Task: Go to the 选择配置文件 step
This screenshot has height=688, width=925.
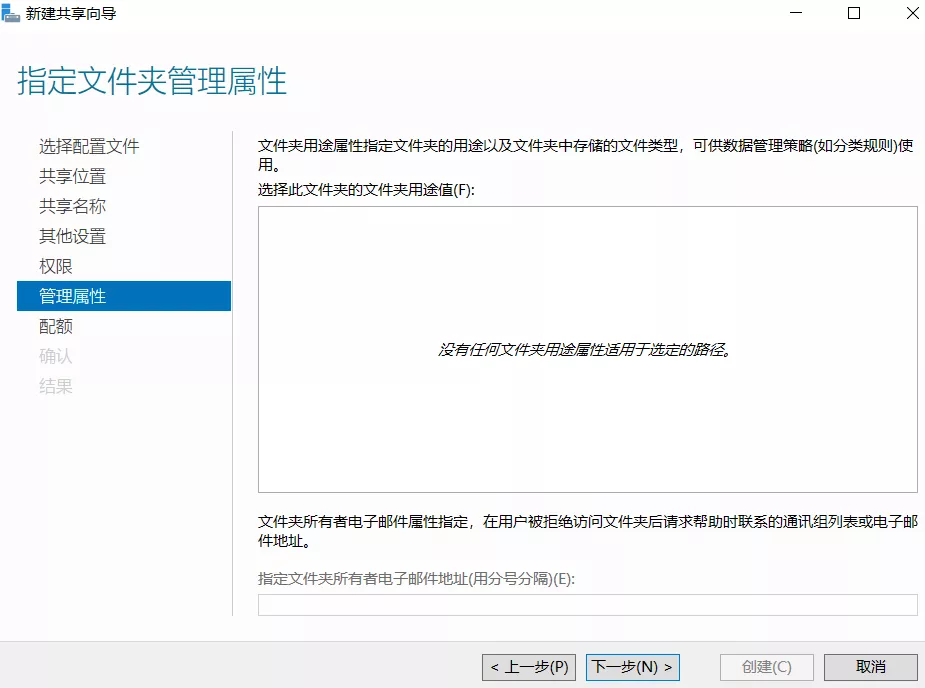Action: [89, 146]
